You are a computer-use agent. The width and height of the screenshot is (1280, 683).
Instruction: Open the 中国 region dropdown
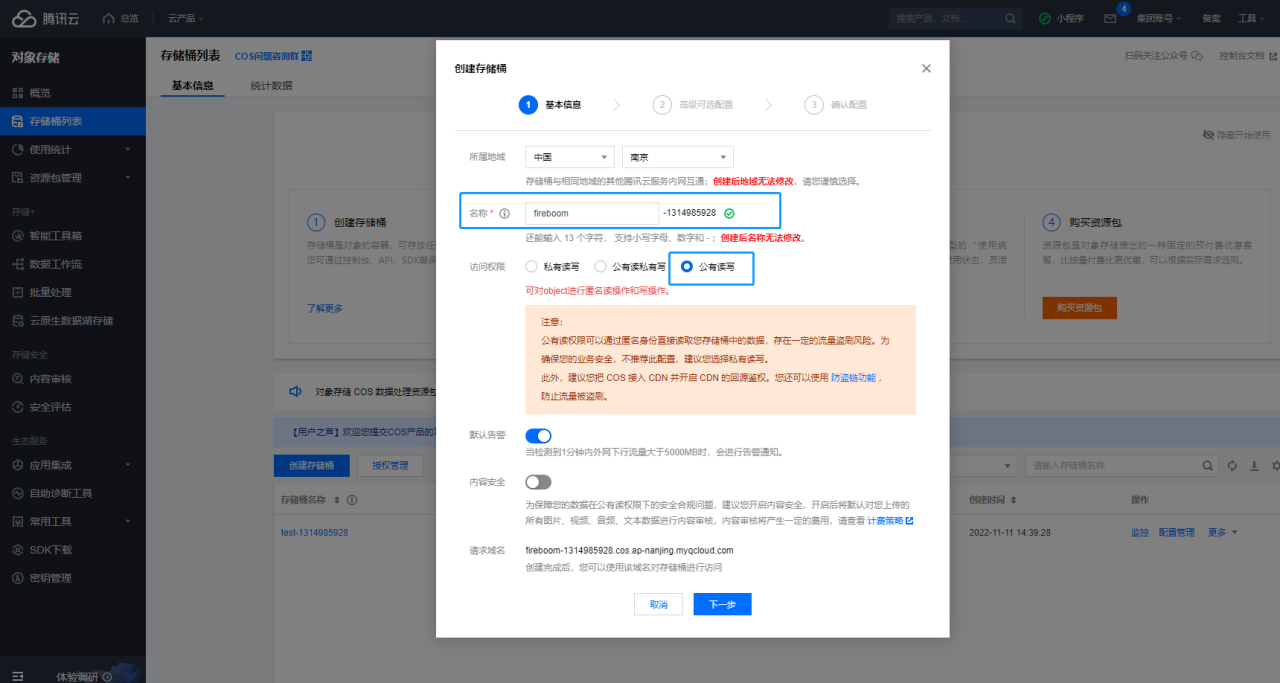pyautogui.click(x=569, y=157)
